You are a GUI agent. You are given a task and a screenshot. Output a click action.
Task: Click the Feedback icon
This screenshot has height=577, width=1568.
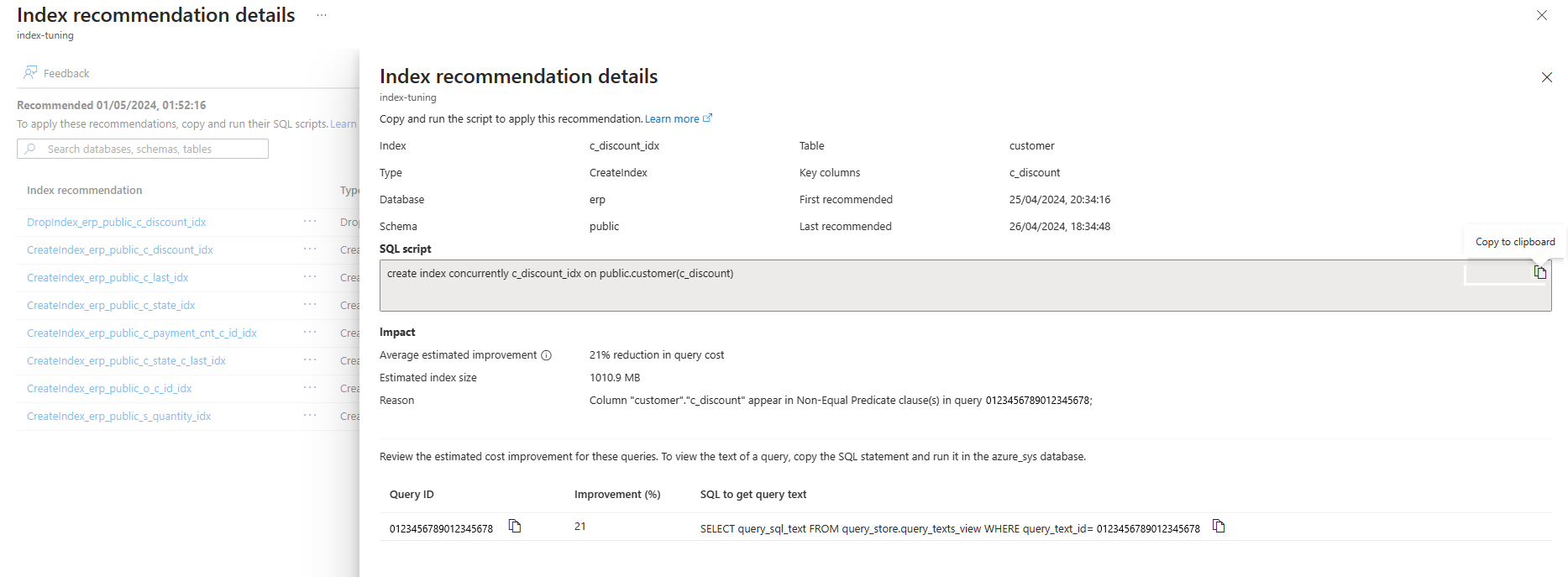tap(31, 73)
